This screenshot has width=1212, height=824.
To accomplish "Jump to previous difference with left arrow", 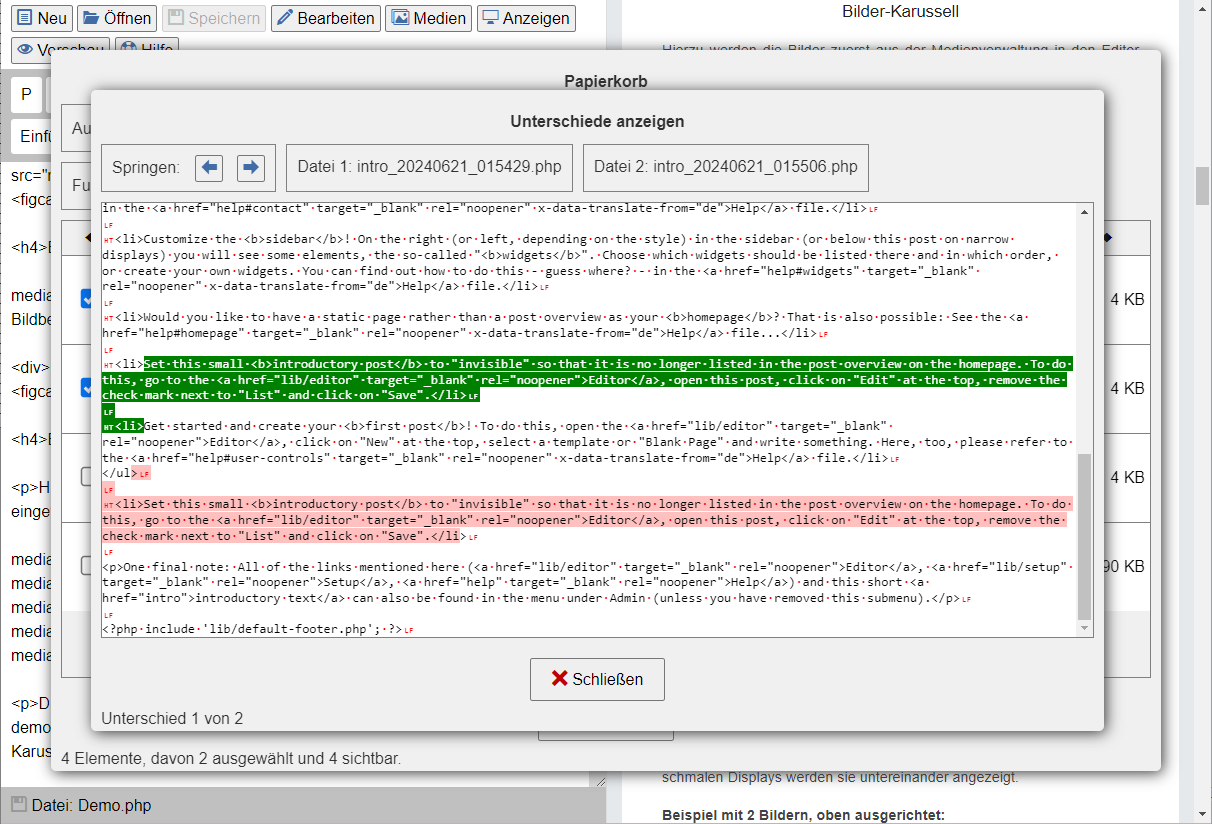I will pos(208,167).
